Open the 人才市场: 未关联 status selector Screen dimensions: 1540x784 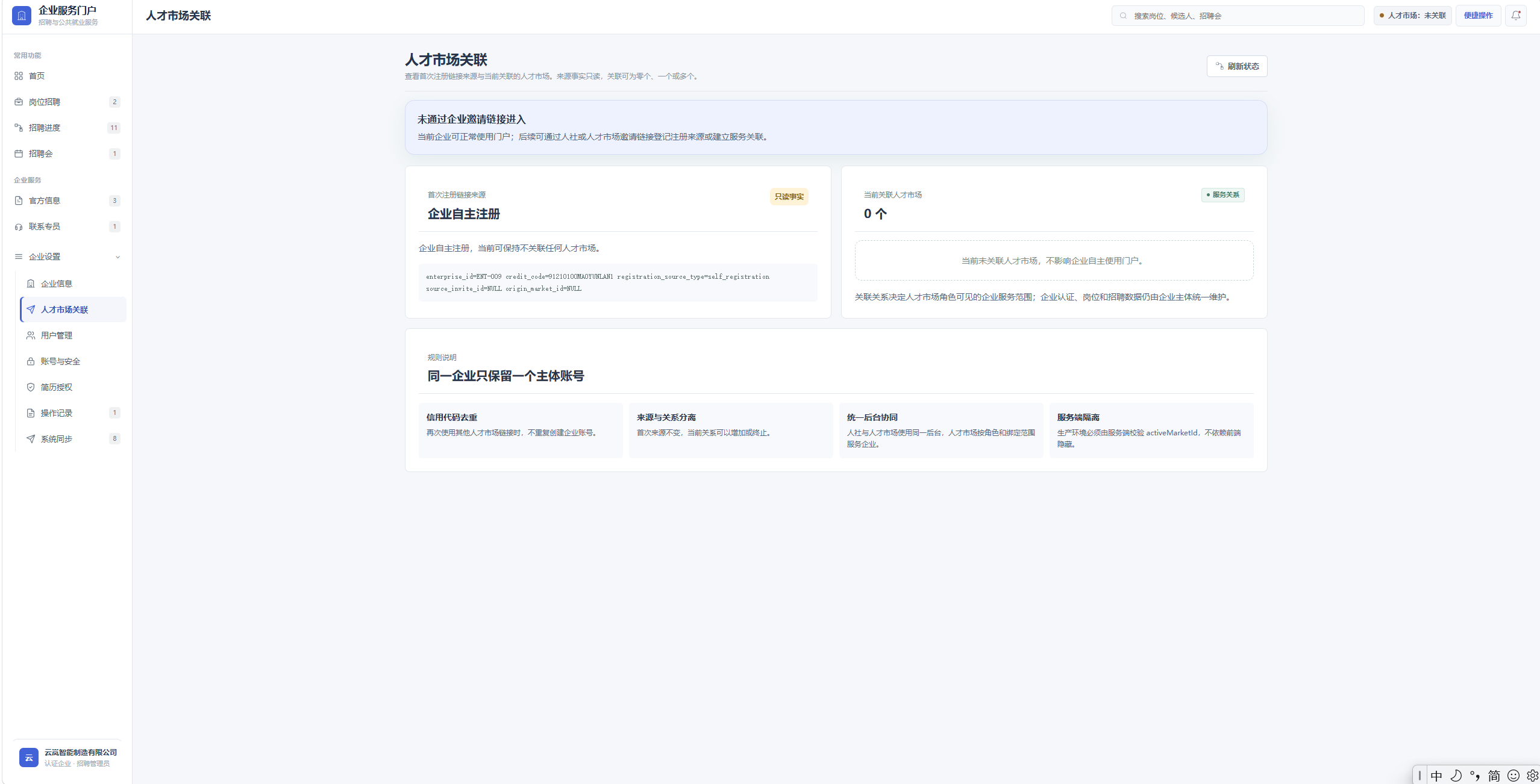coord(1412,16)
